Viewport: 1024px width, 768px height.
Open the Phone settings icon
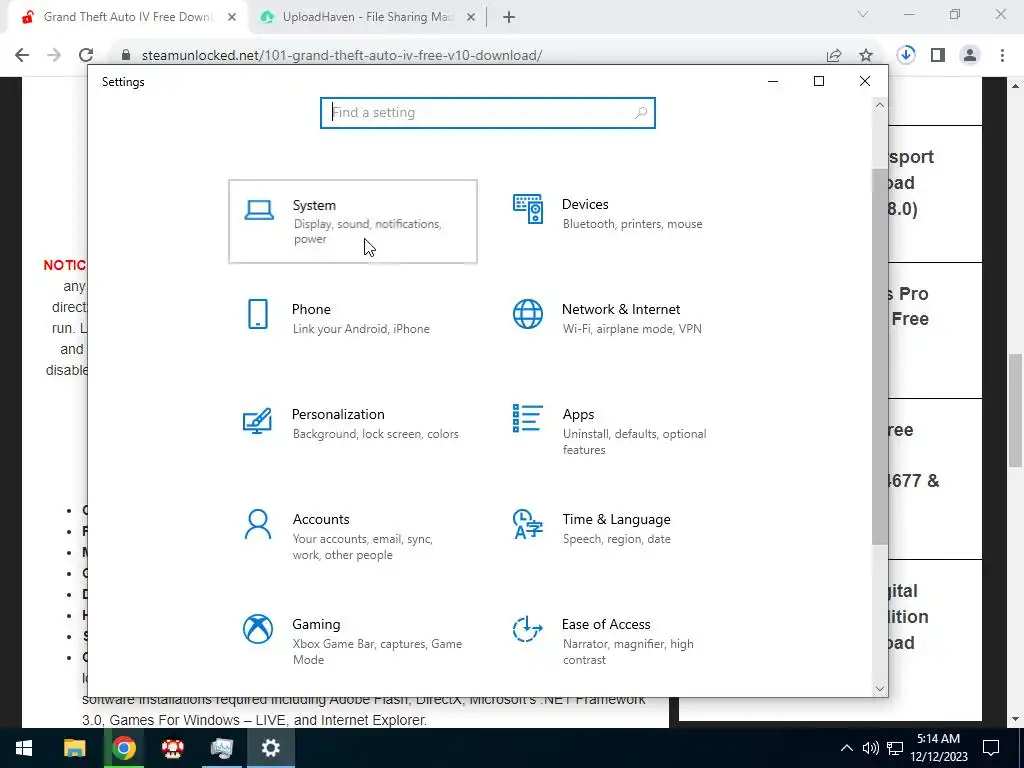[x=258, y=314]
